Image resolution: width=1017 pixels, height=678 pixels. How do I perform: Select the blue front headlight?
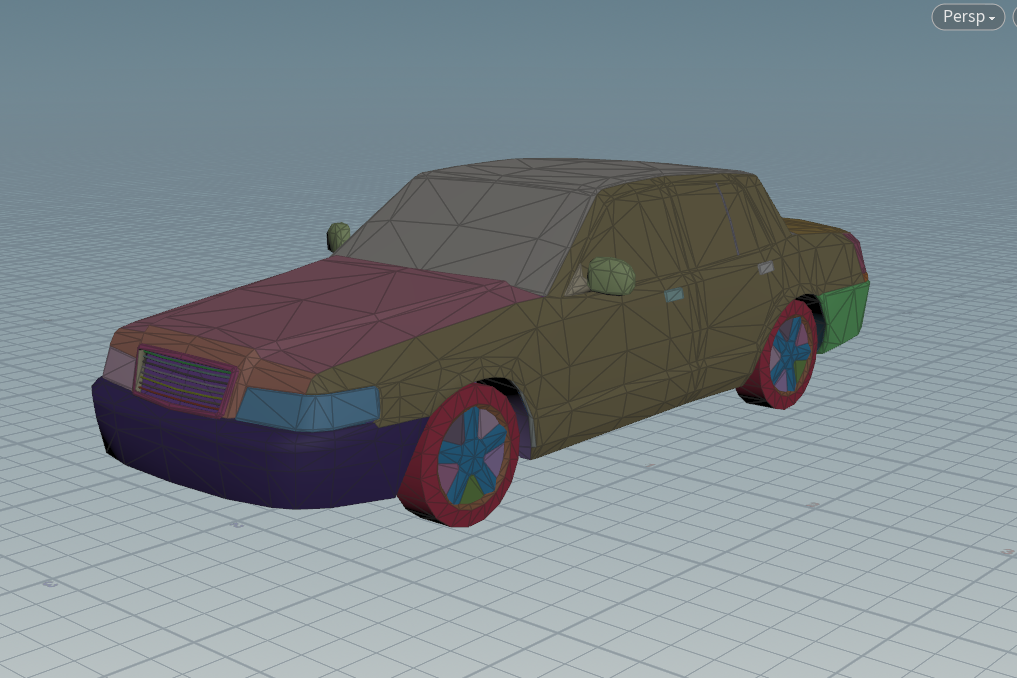[308, 408]
